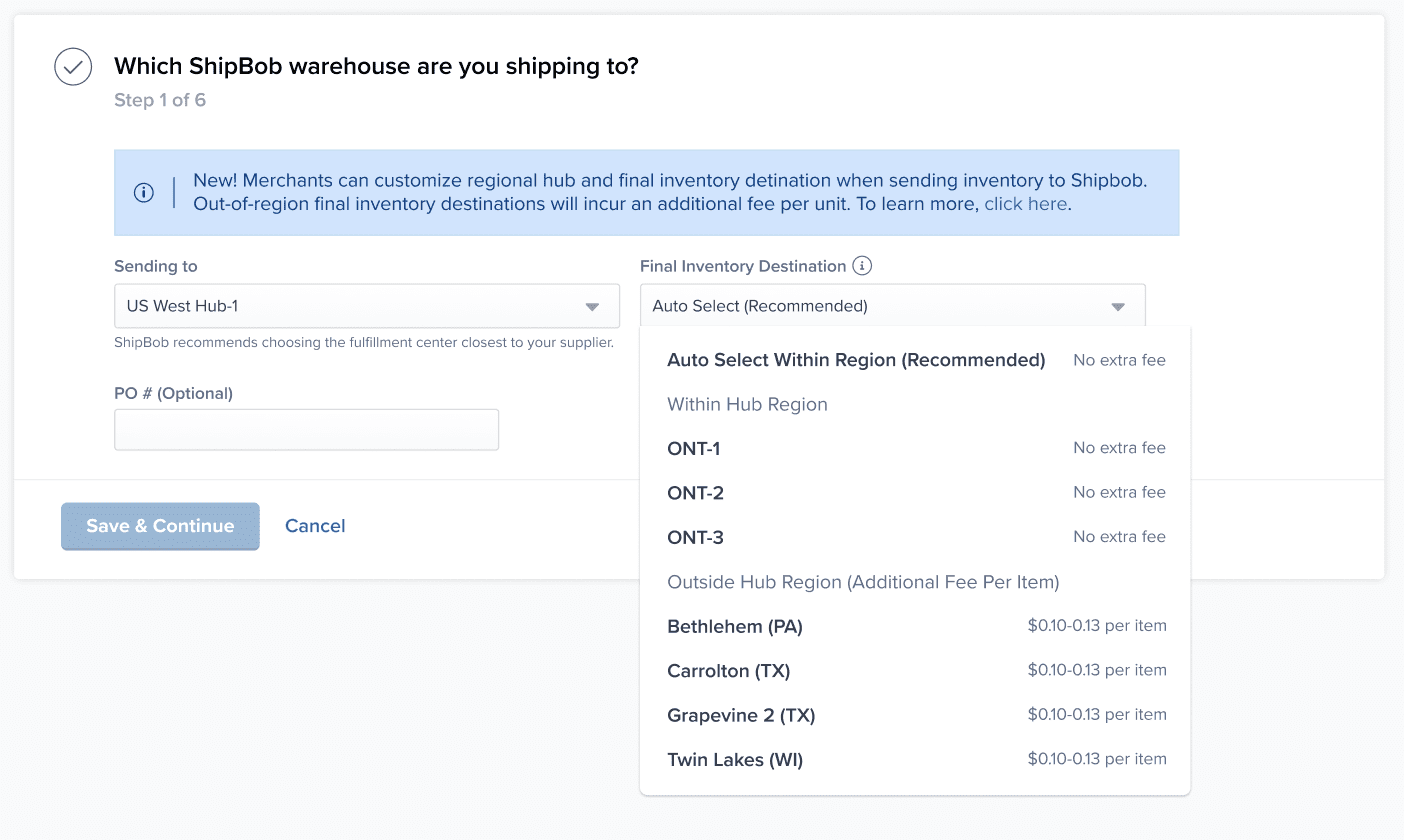This screenshot has height=840, width=1404.
Task: Click the step completed checkmark circle icon
Action: [73, 67]
